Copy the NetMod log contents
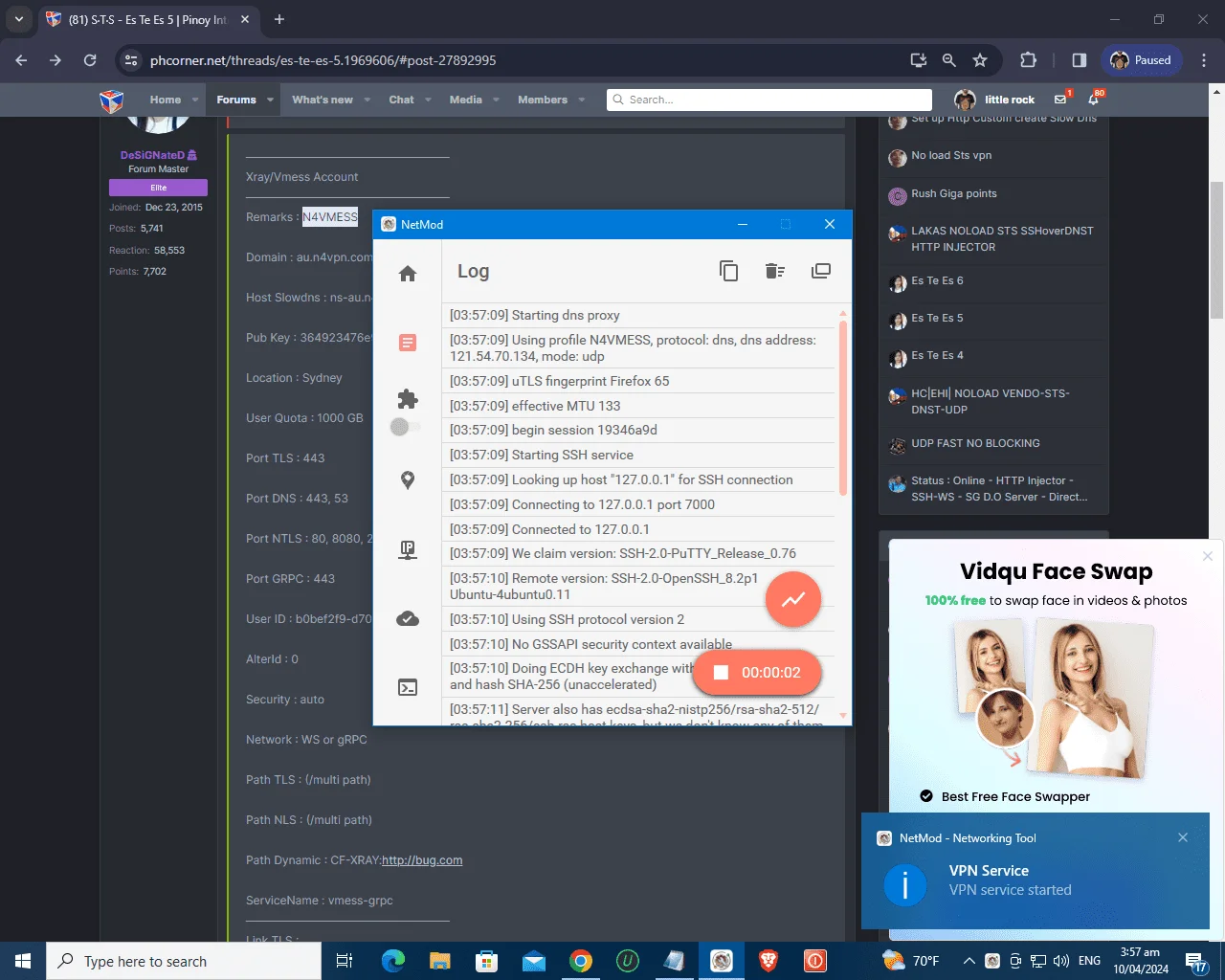Image resolution: width=1225 pixels, height=980 pixels. (x=729, y=271)
